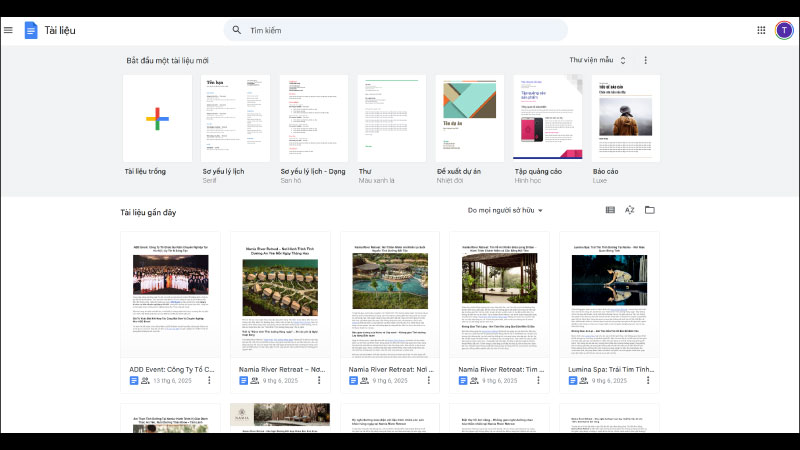Open the account profile avatar
This screenshot has width=800, height=450.
[784, 30]
